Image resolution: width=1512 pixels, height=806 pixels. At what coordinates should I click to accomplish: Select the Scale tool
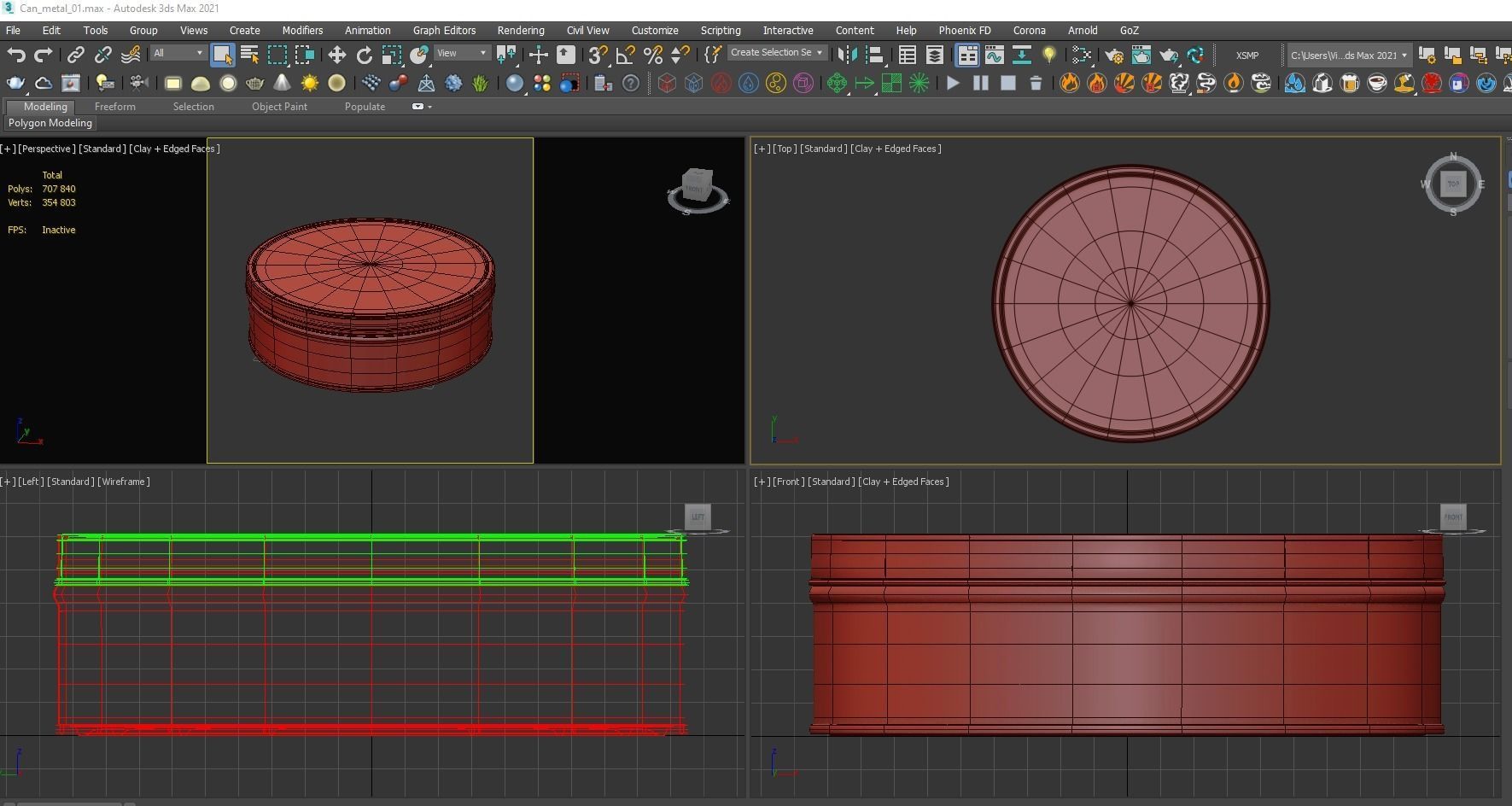pos(391,55)
